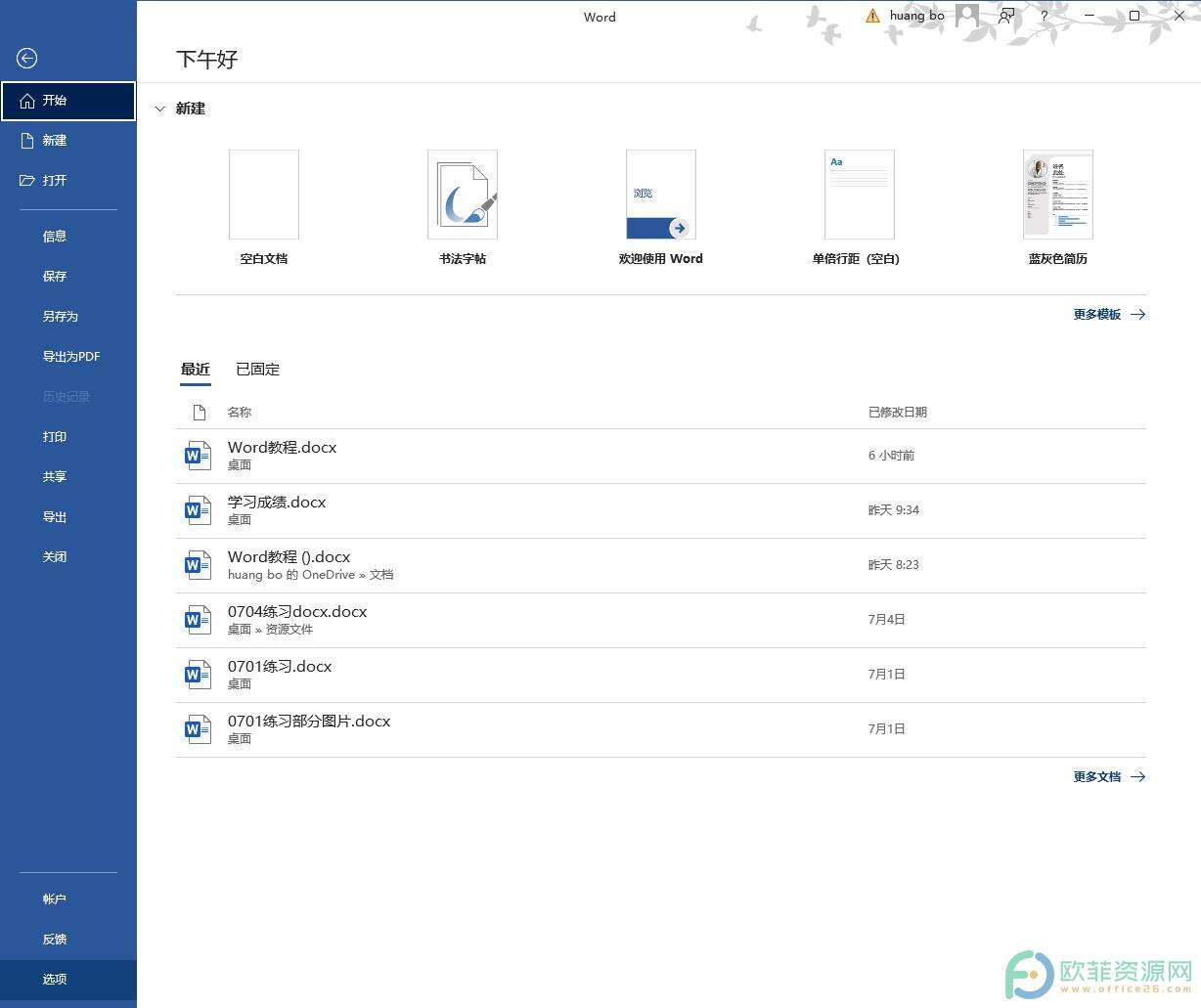Open Word 选项 settings
Image resolution: width=1201 pixels, height=1008 pixels.
(68, 980)
